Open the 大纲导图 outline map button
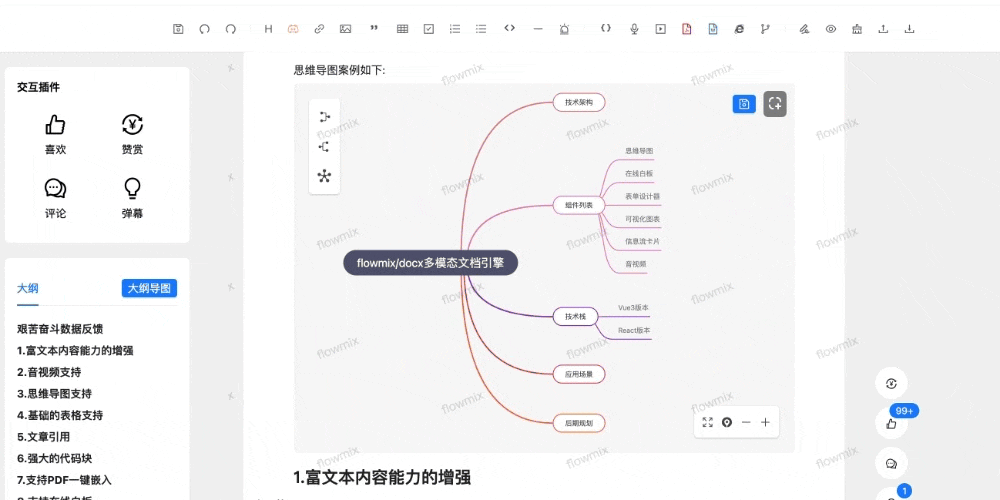 pyautogui.click(x=149, y=288)
